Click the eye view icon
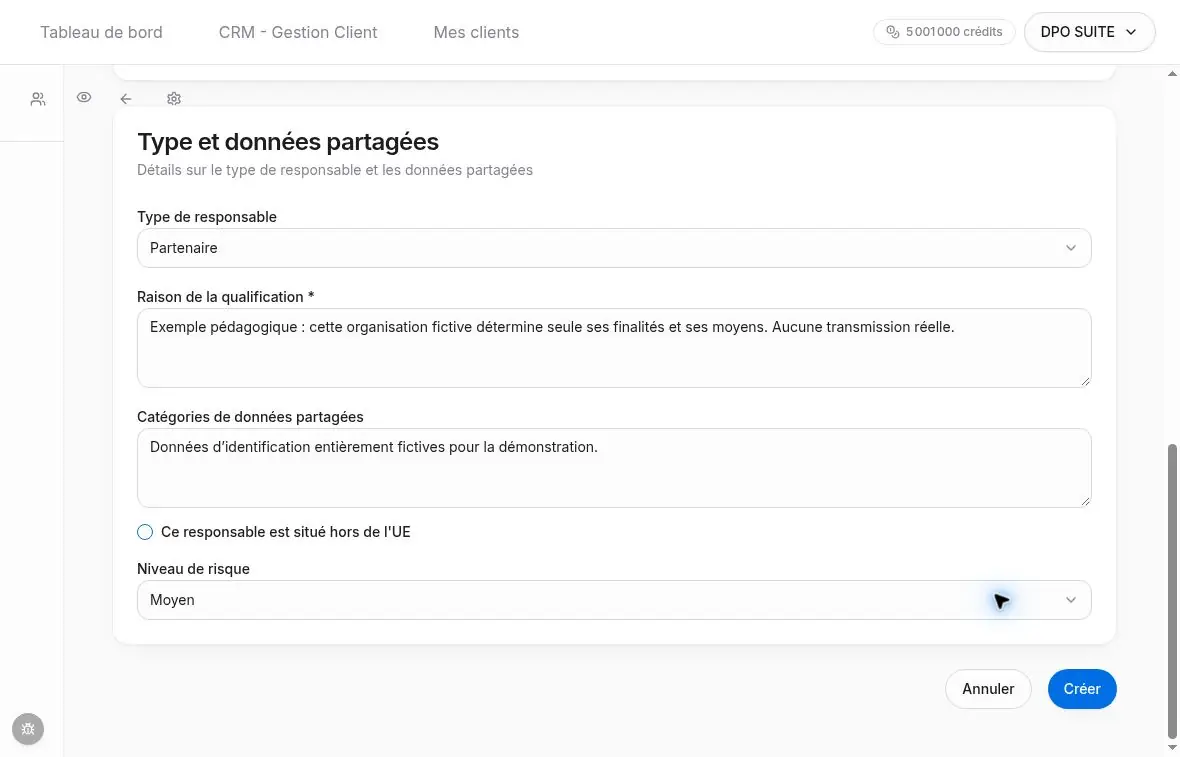This screenshot has height=757, width=1180. coord(84,97)
